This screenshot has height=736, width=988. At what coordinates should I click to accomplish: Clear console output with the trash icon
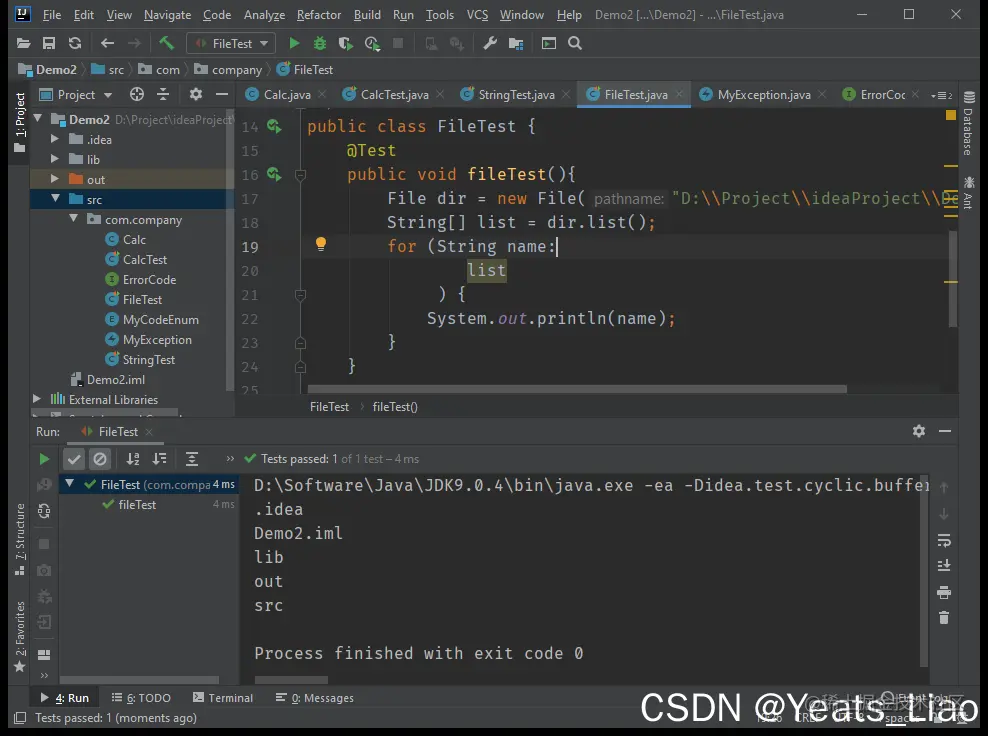point(944,618)
